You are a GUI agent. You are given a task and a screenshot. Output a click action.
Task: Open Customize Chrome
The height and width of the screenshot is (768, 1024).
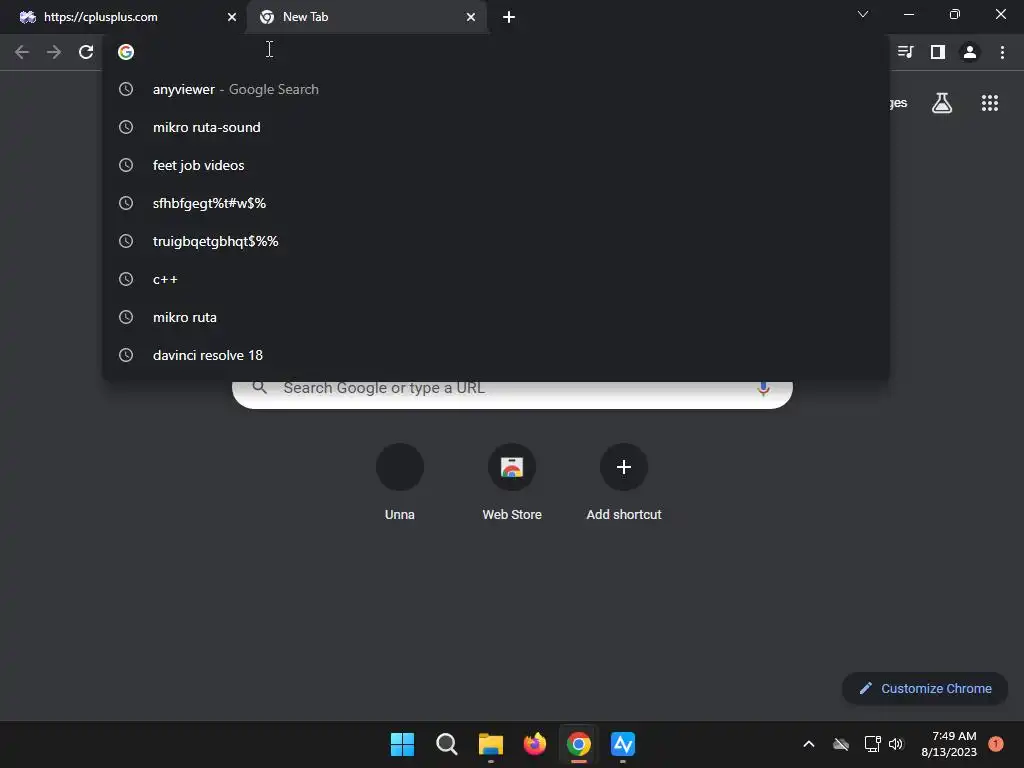point(925,688)
